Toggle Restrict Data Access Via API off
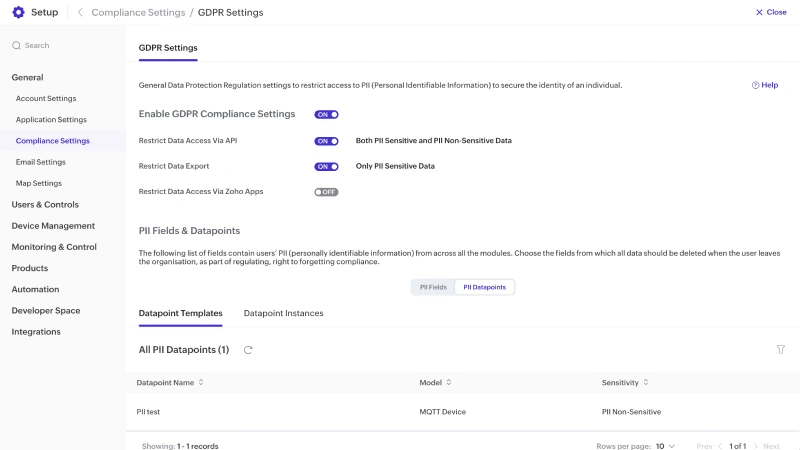 click(x=326, y=141)
